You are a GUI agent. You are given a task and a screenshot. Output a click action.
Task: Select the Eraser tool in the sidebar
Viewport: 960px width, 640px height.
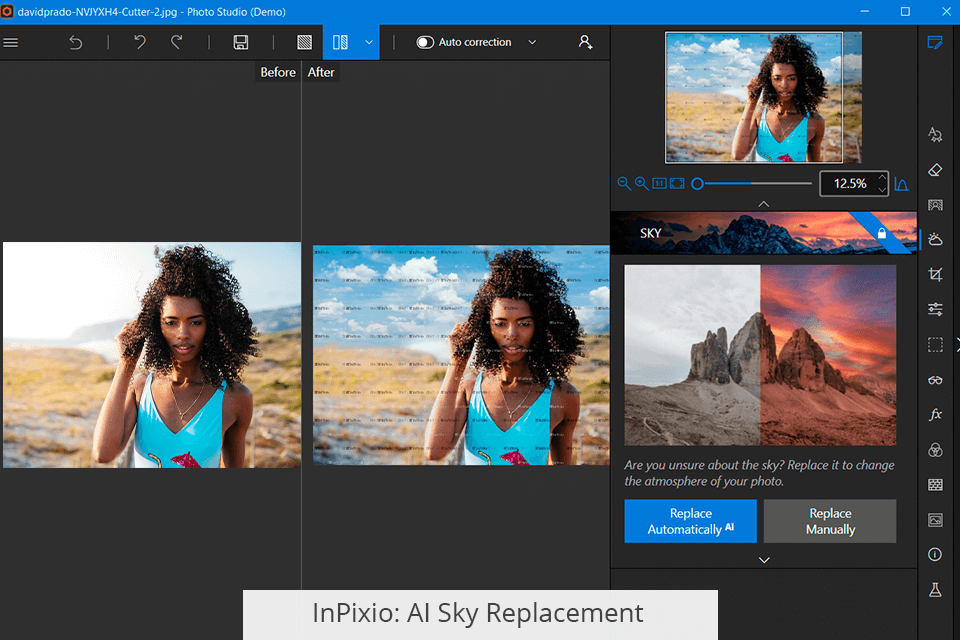click(x=935, y=170)
